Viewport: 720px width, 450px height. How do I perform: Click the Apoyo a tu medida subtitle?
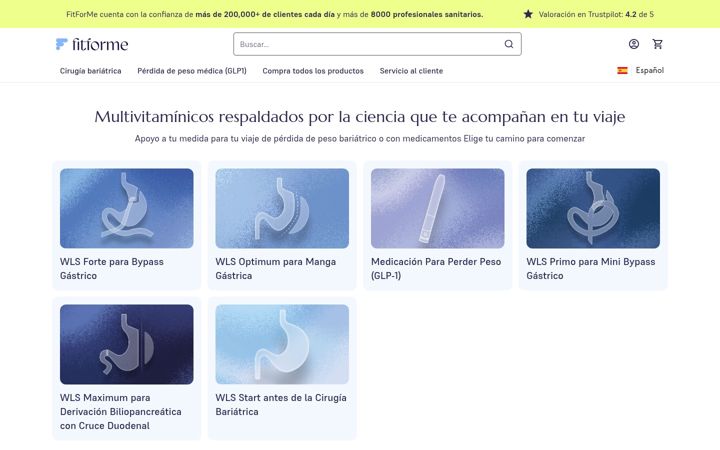(360, 139)
